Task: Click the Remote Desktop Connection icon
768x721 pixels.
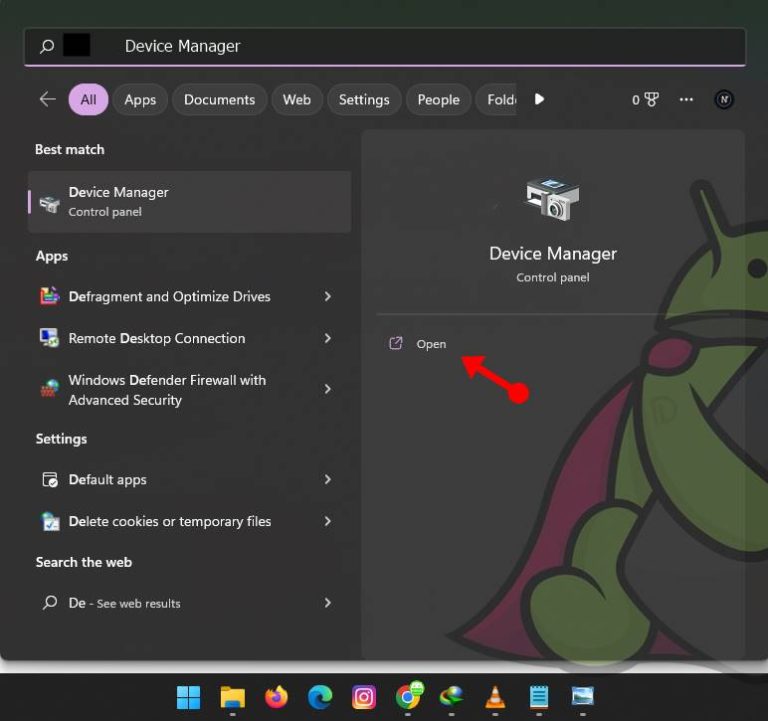Action: pos(49,338)
